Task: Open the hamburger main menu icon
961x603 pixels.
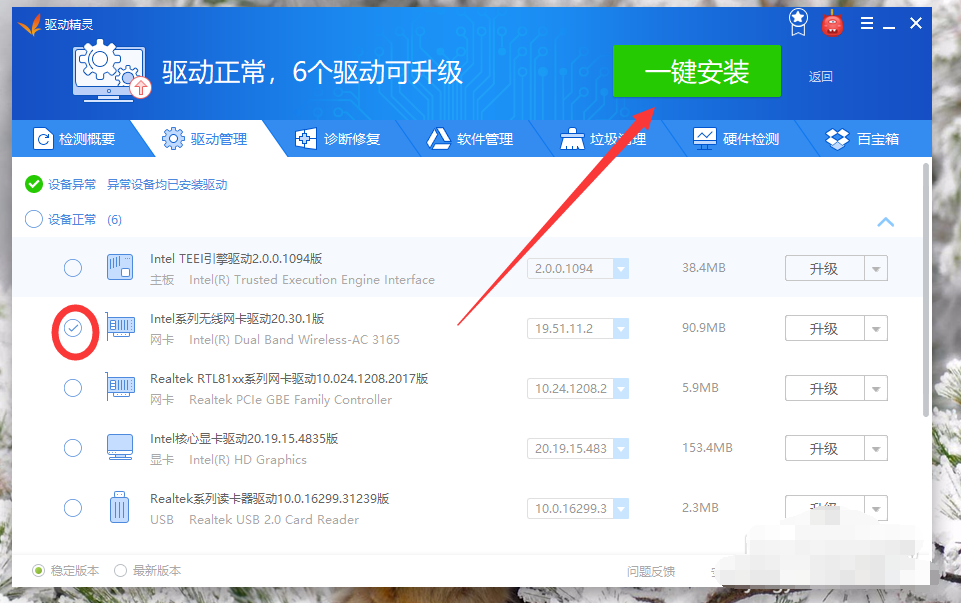Action: 867,23
